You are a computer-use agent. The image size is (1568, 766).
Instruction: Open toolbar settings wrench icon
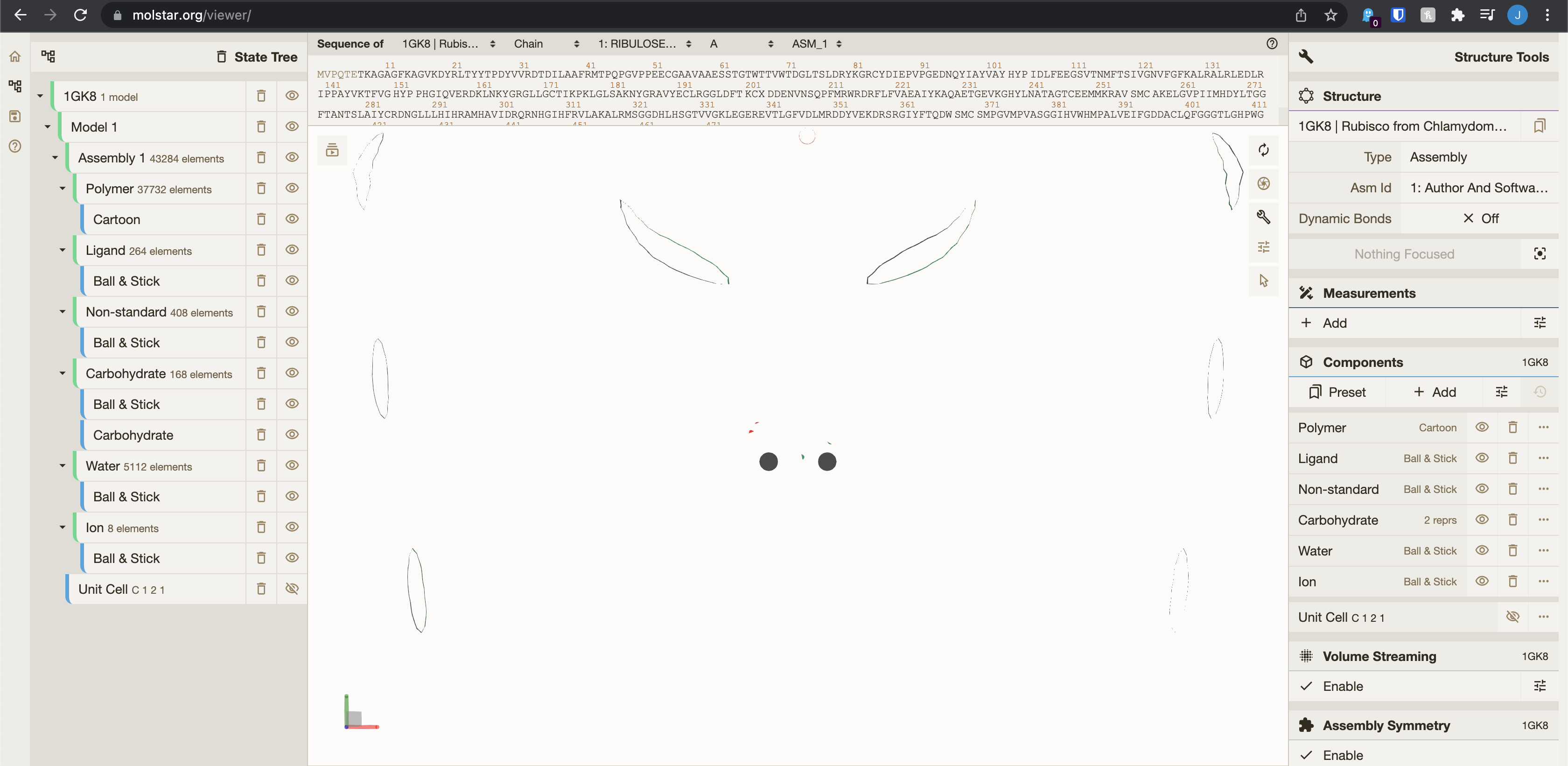[x=1264, y=217]
